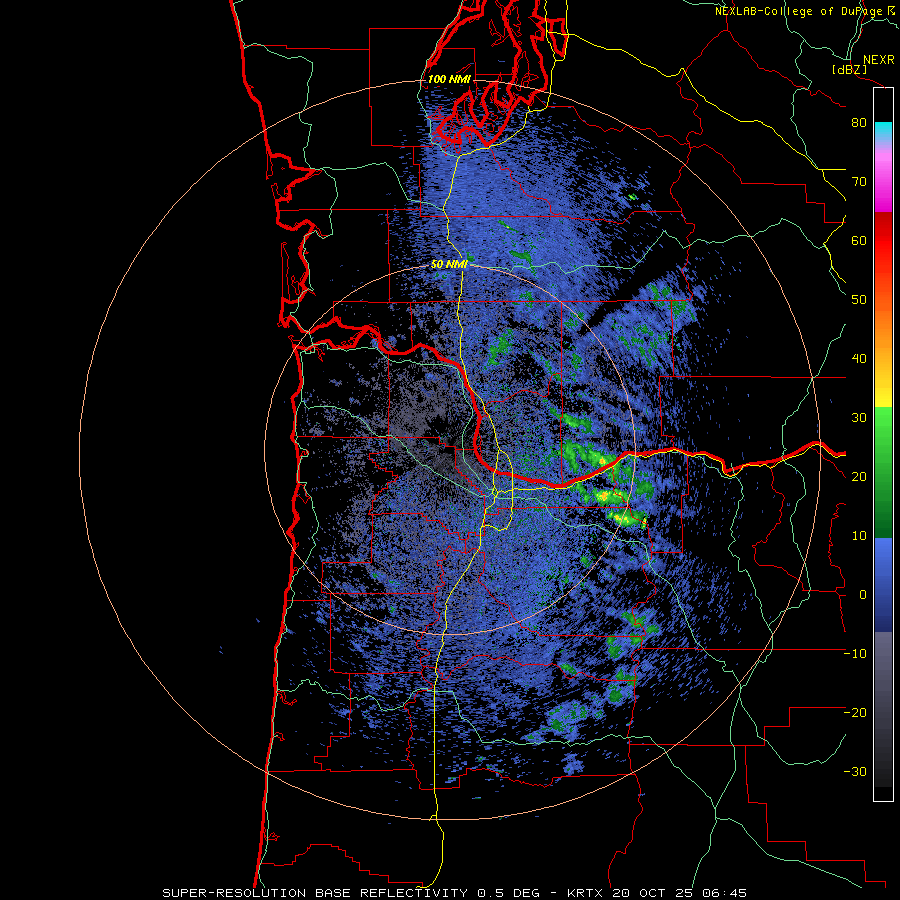Screen dimensions: 900x900
Task: Click the 20 OCT 25 06:45 timestamp
Action: click(680, 893)
